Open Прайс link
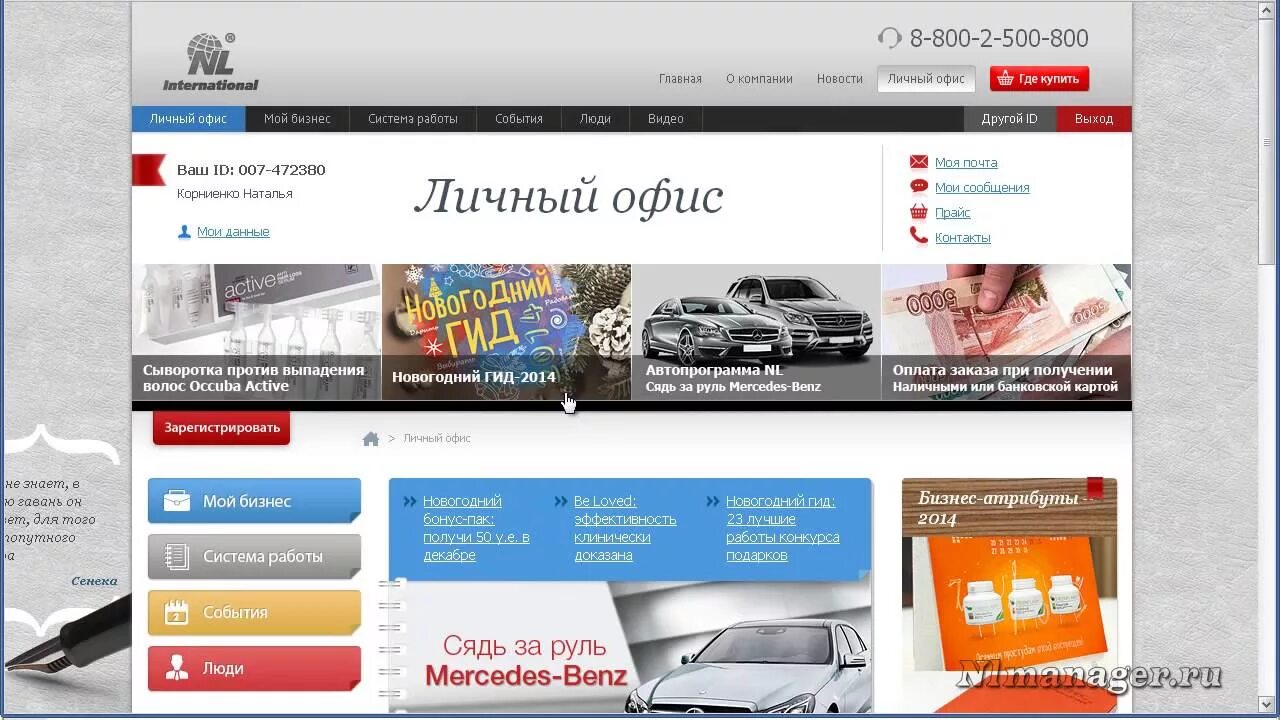1280x720 pixels. 953,212
